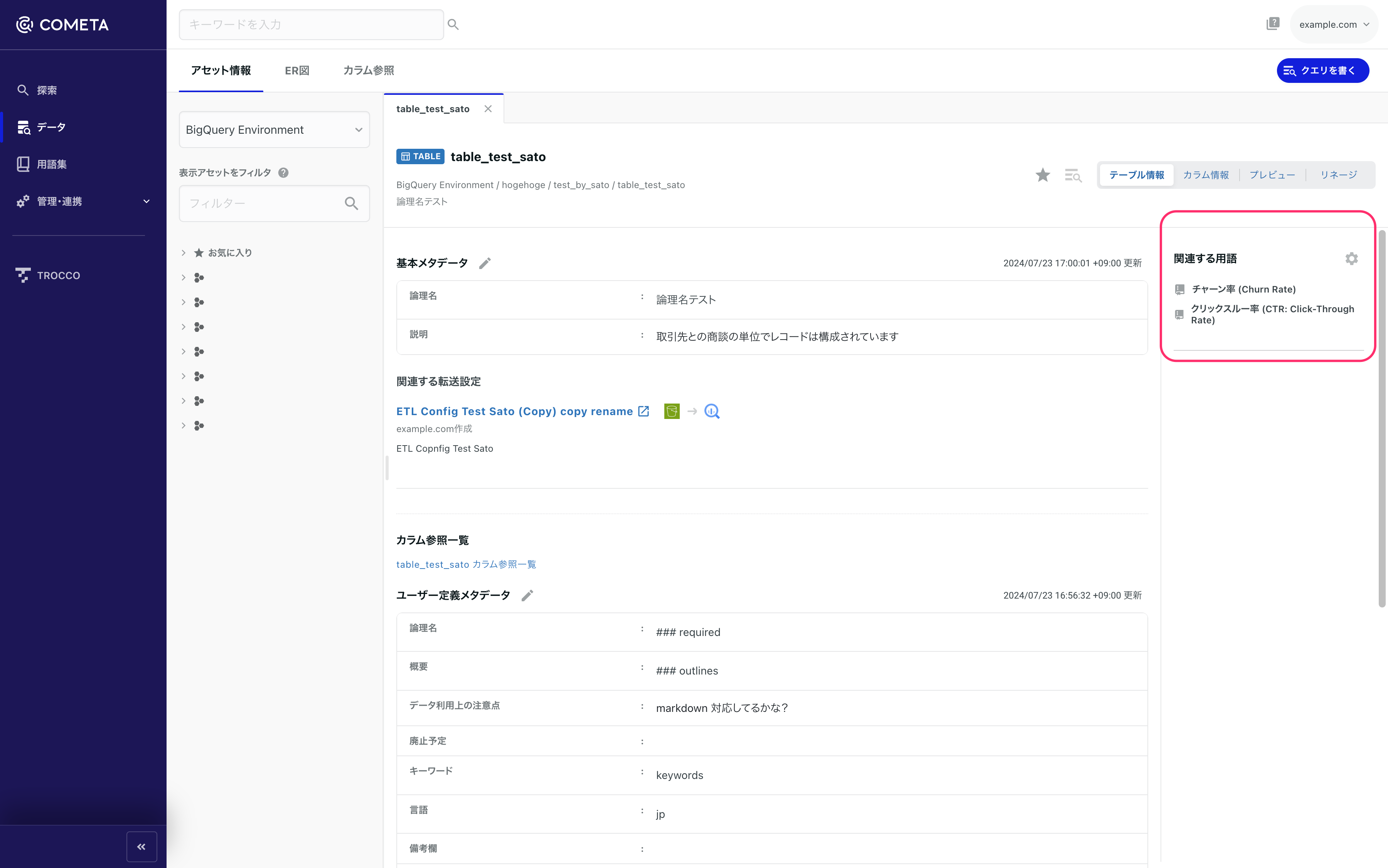Click the keyword search magnifier icon
The image size is (1388, 868).
[453, 25]
